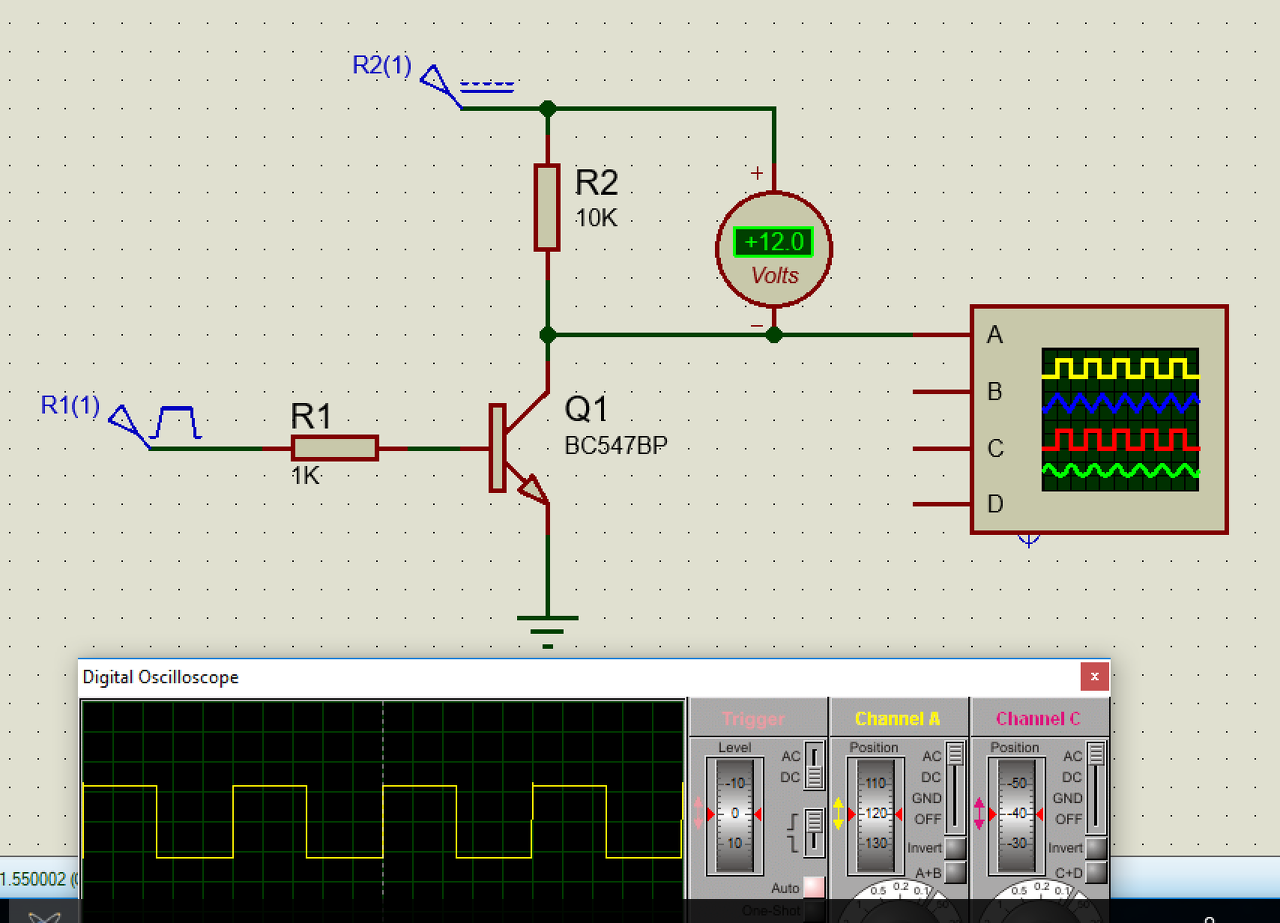Toggle Channel C Invert button
This screenshot has width=1280, height=923.
pos(1097,848)
